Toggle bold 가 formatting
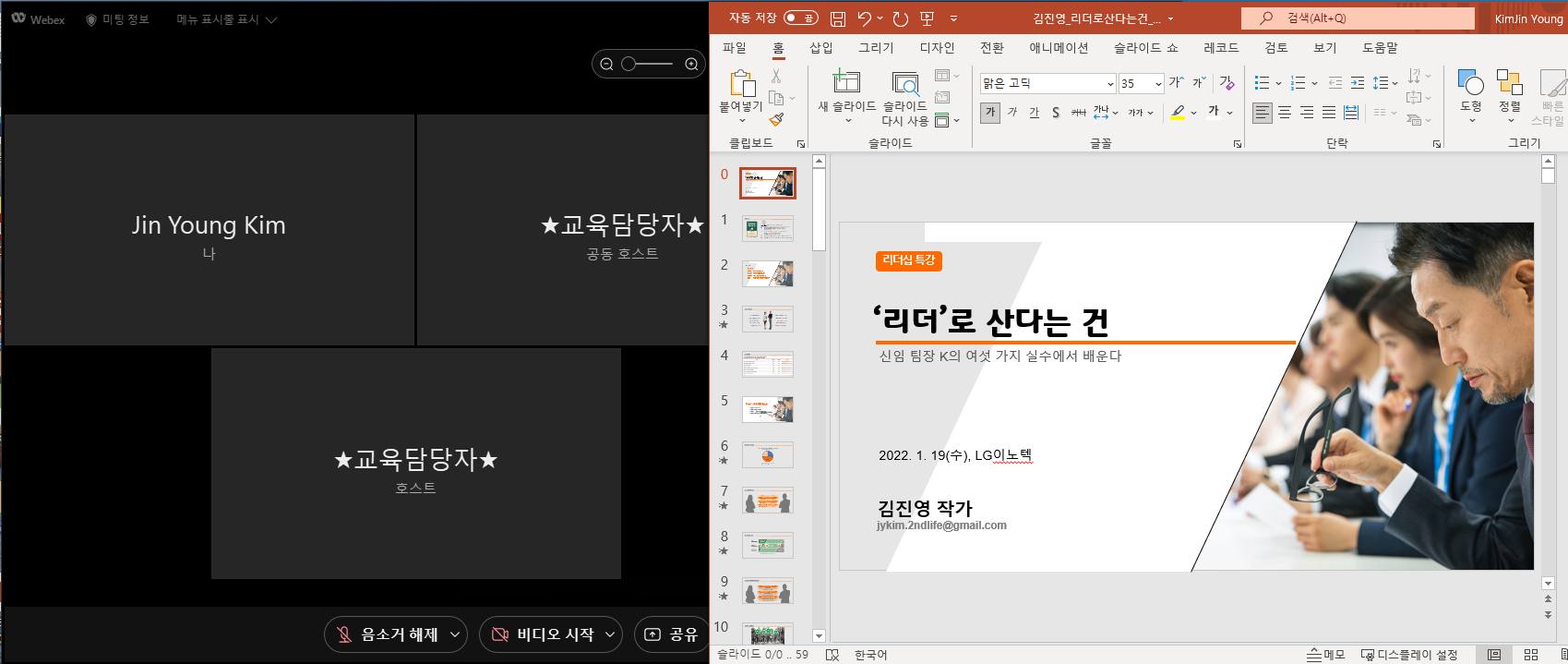The height and width of the screenshot is (664, 1568). pyautogui.click(x=990, y=113)
